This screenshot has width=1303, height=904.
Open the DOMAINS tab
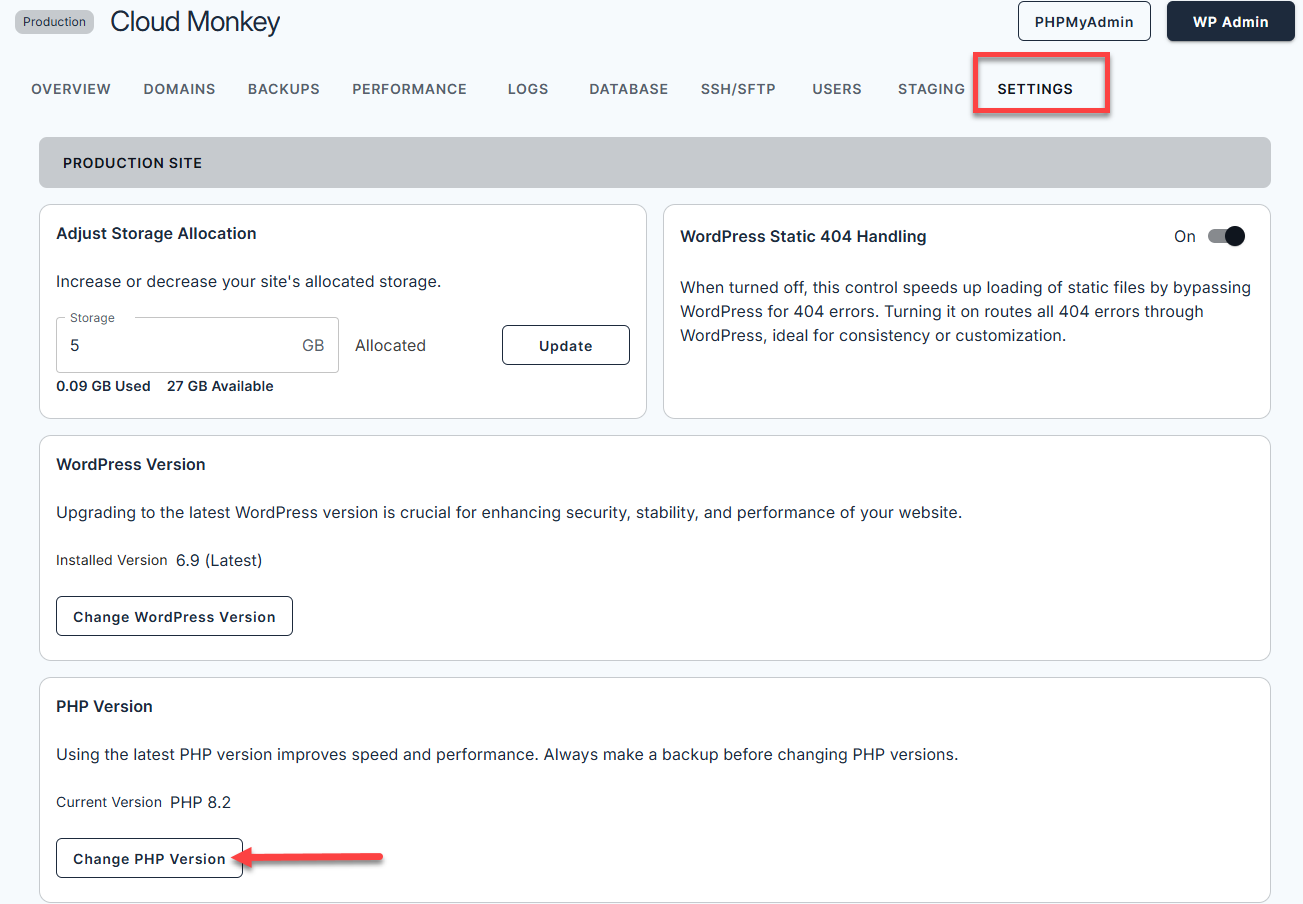[x=179, y=88]
